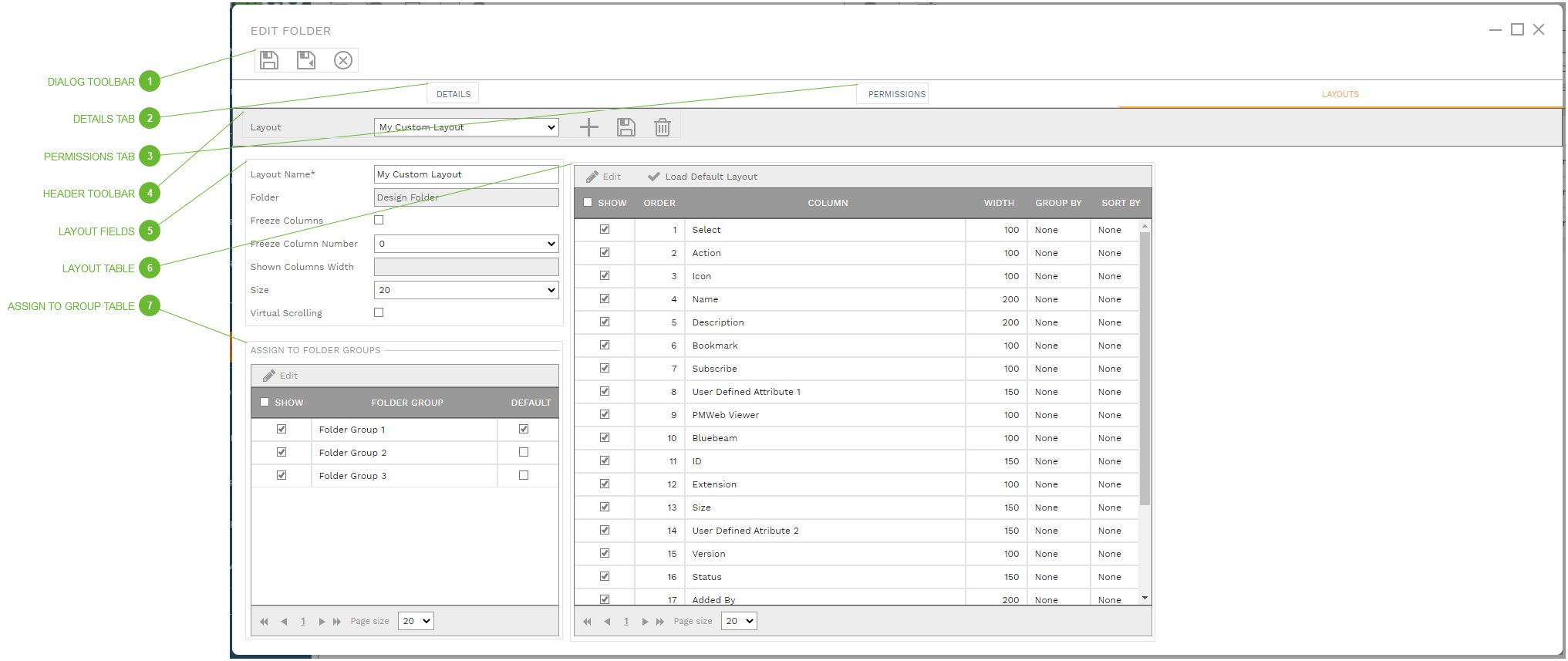Click SORT BY column header
The image size is (1568, 661).
click(x=1121, y=203)
